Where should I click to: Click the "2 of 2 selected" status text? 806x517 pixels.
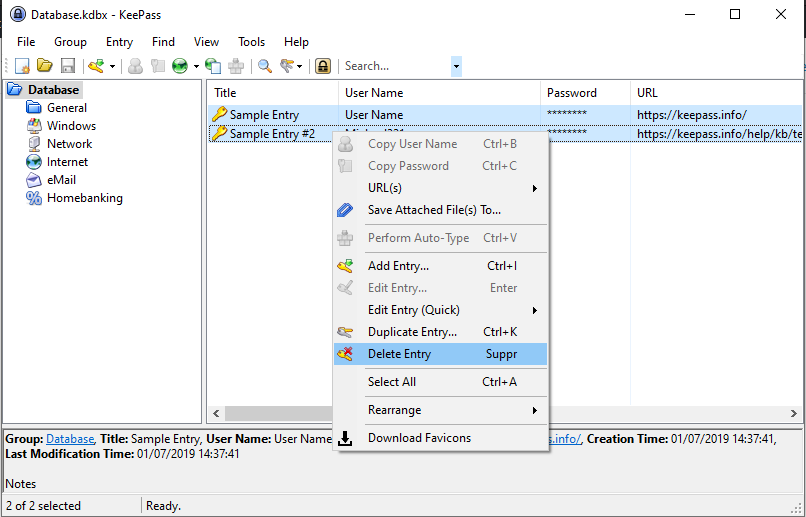pos(43,506)
